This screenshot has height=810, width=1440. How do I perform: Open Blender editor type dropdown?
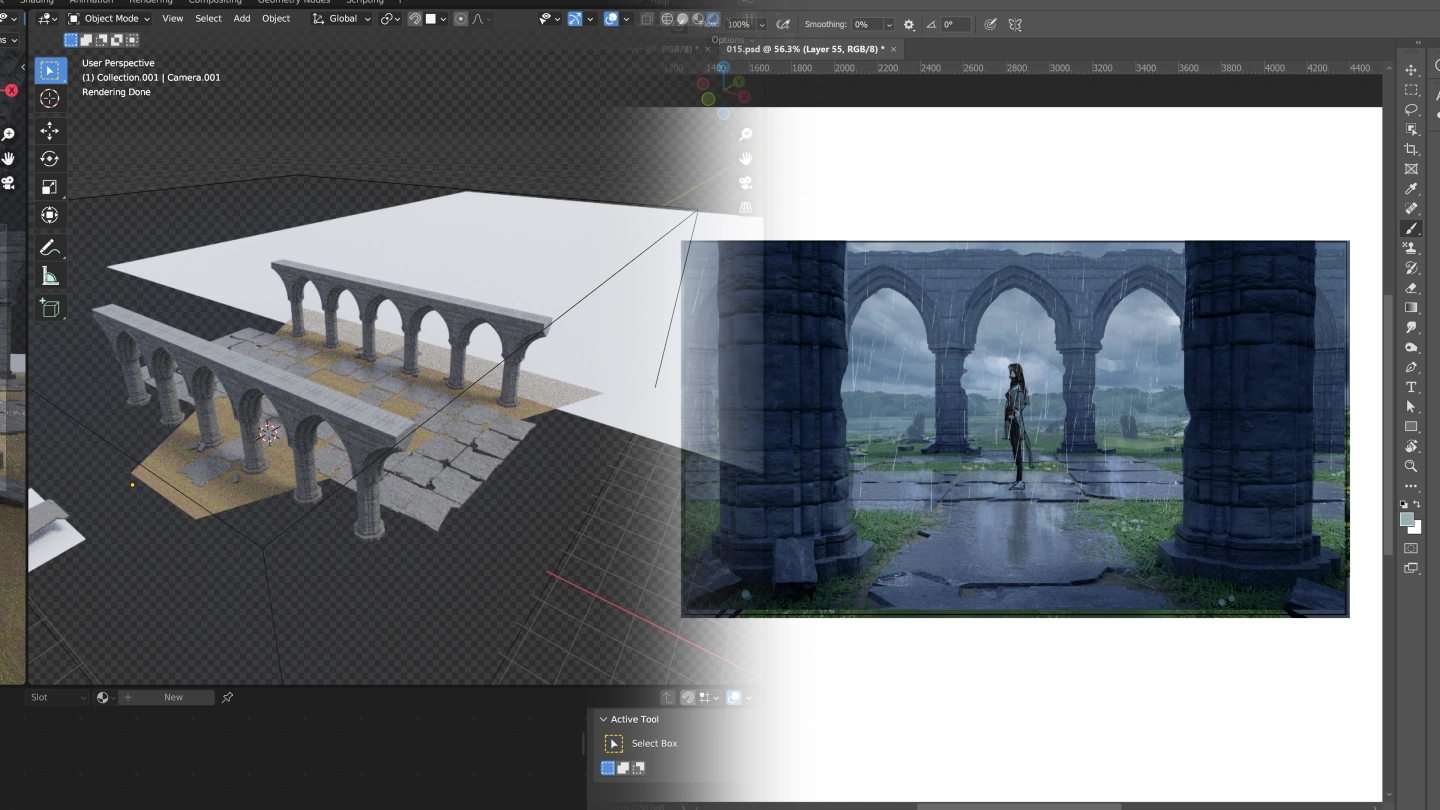[48, 19]
